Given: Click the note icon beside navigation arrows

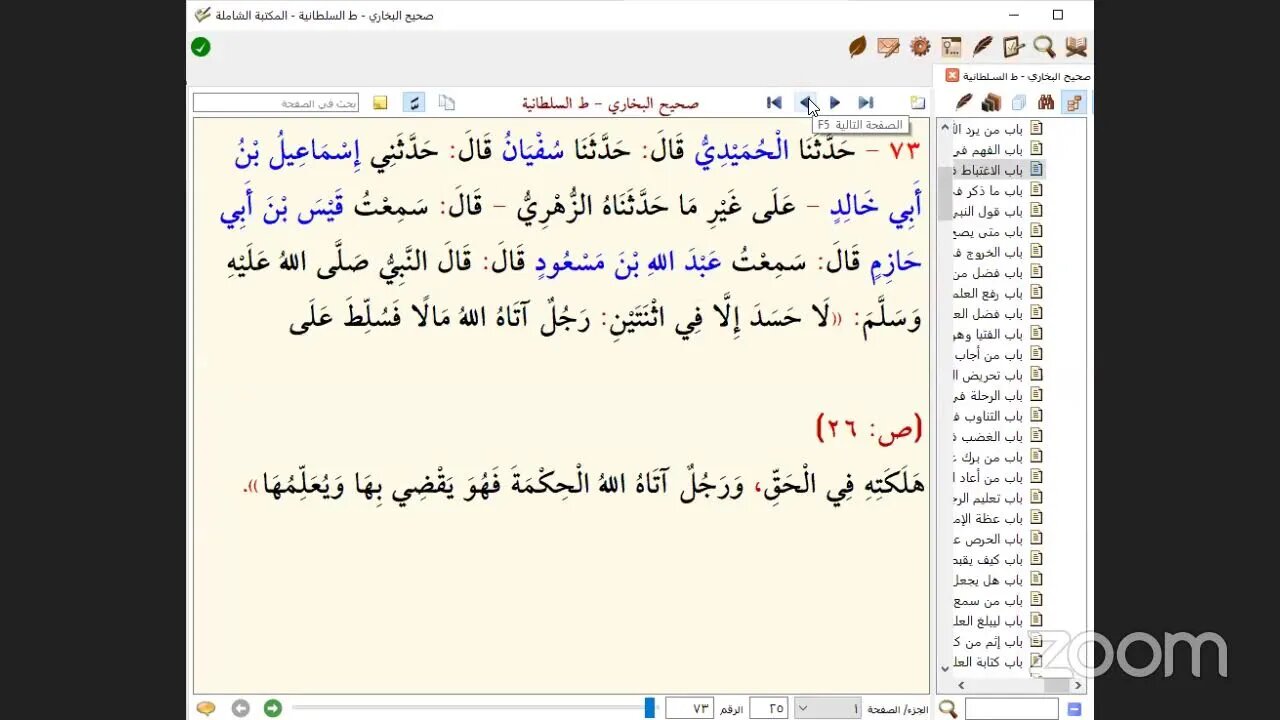Looking at the screenshot, I should [x=918, y=102].
